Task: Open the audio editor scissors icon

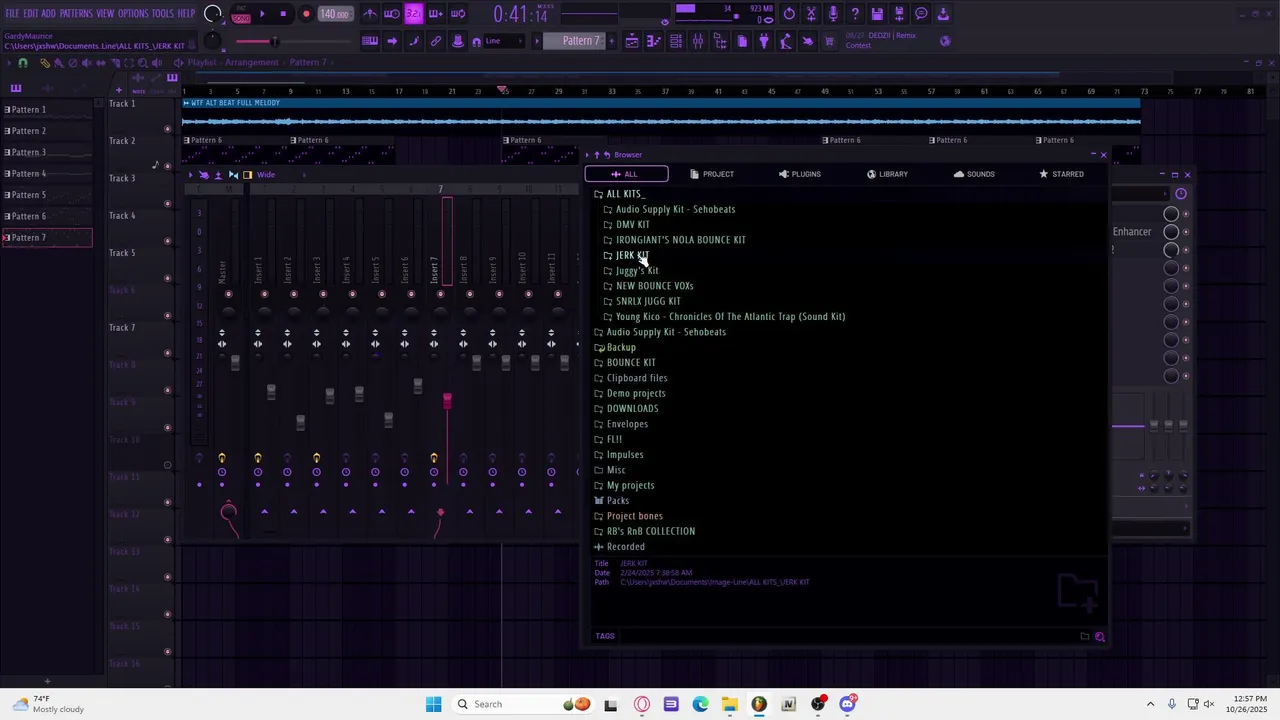Action: [811, 14]
